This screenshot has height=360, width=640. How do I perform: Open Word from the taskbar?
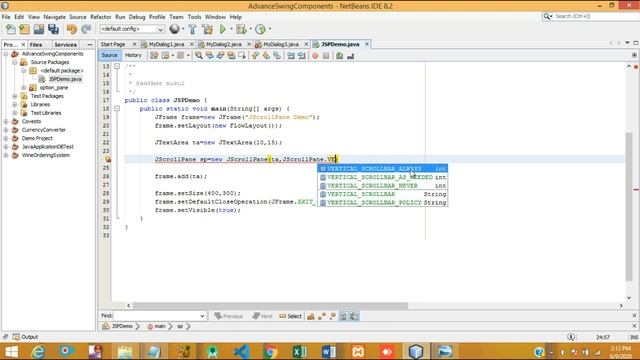pos(329,351)
